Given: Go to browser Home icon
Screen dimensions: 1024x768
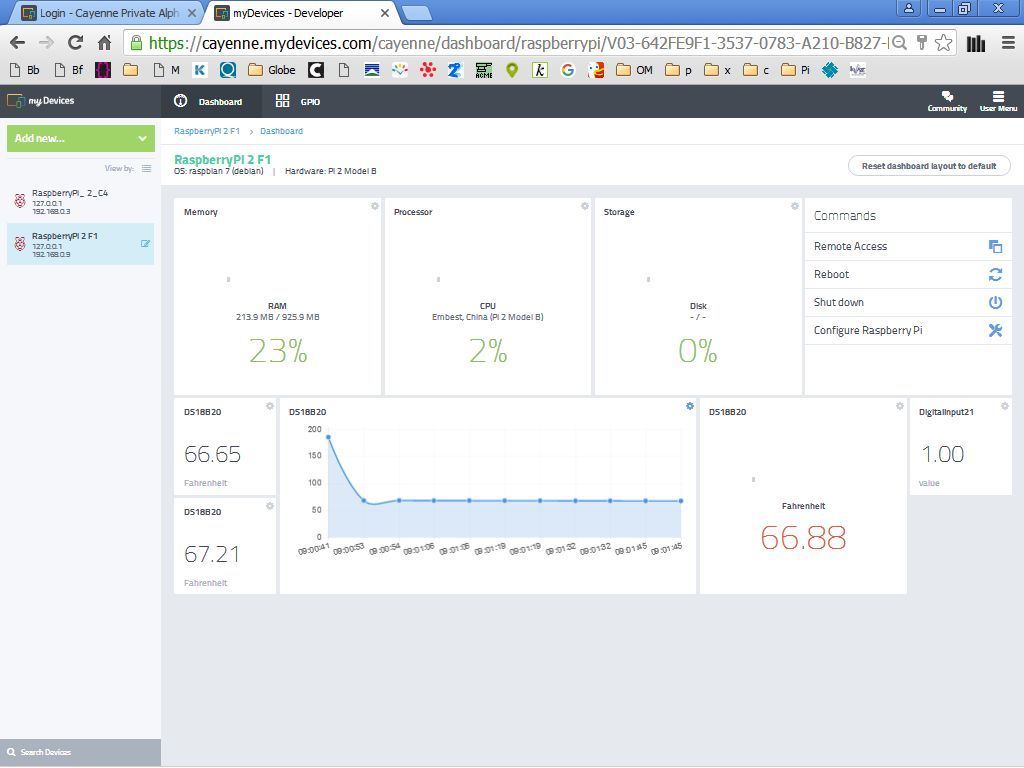Looking at the screenshot, I should click(104, 43).
